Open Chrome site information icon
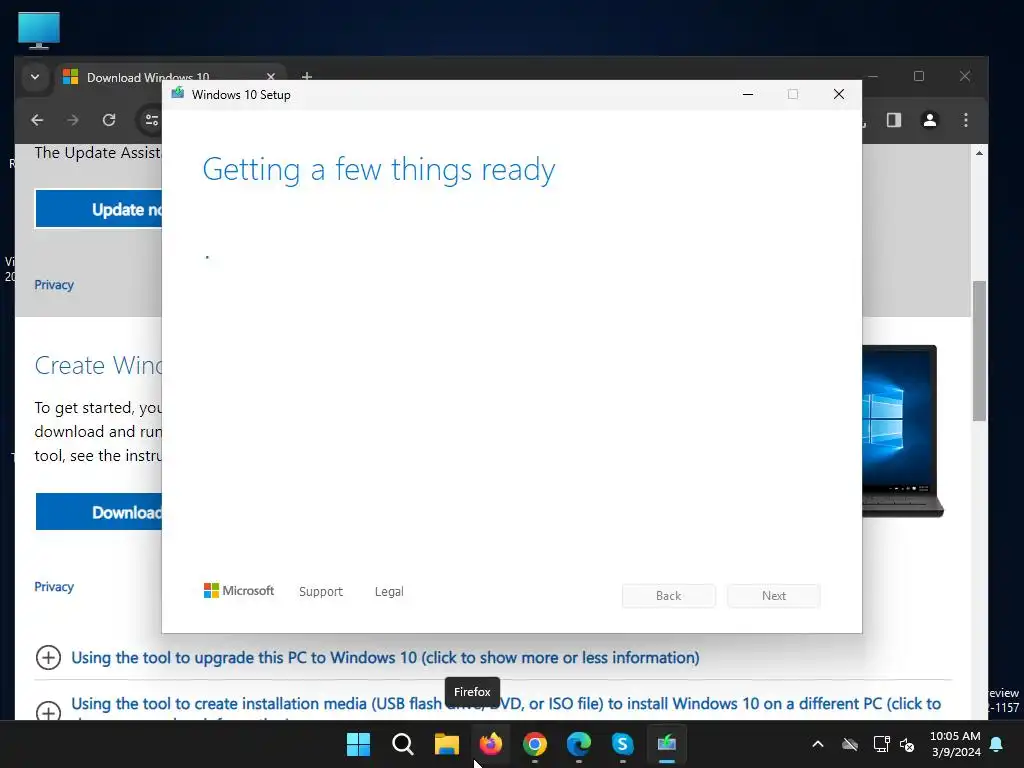Screen dimensions: 1024x768 152,120
